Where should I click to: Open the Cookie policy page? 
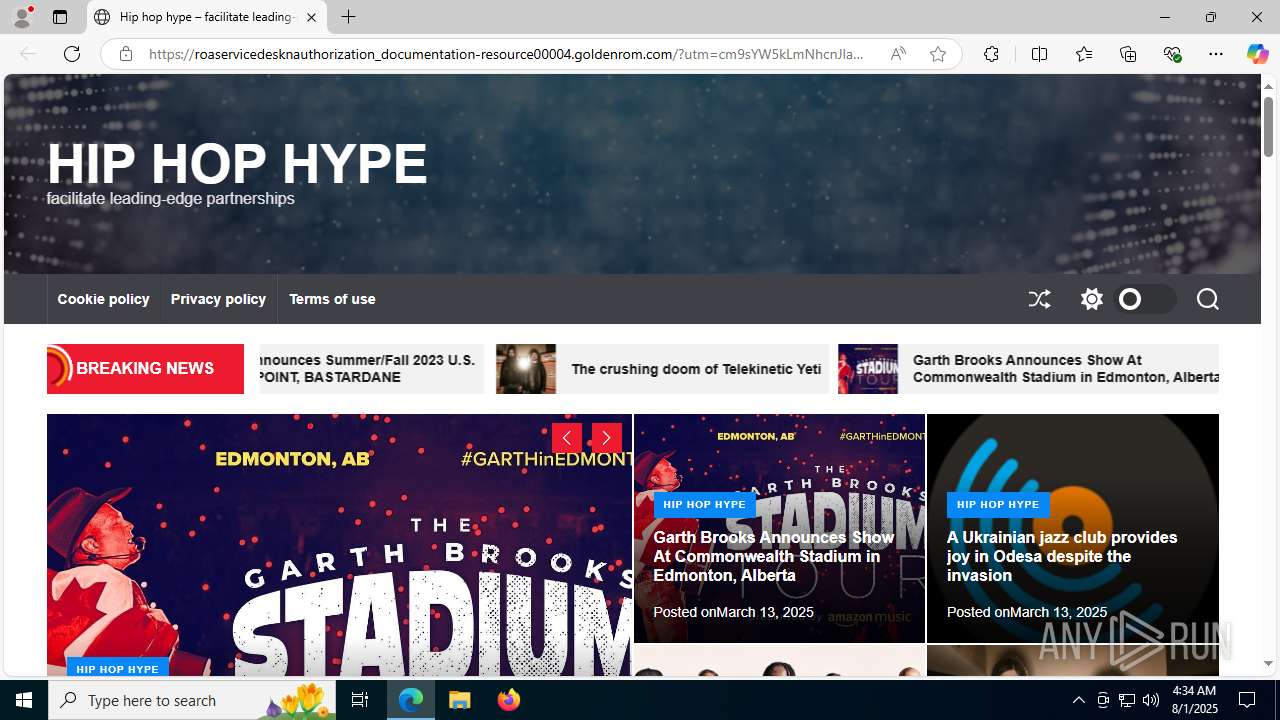[x=103, y=299]
